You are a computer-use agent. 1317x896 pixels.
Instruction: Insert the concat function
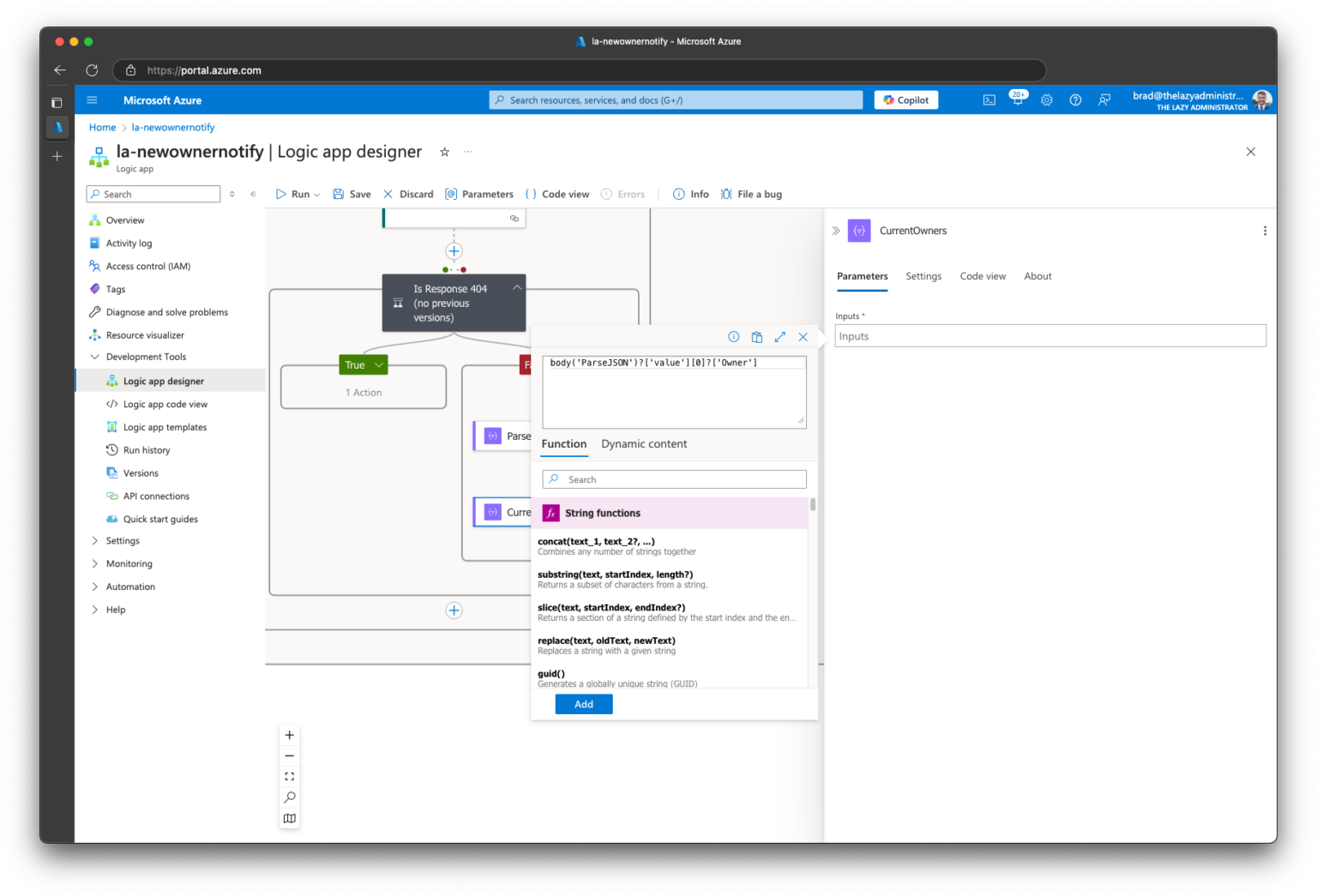point(669,547)
